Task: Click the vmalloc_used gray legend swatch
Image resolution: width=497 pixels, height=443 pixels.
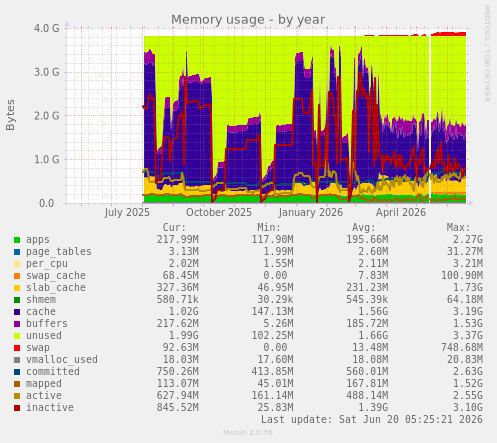Action: point(17,360)
